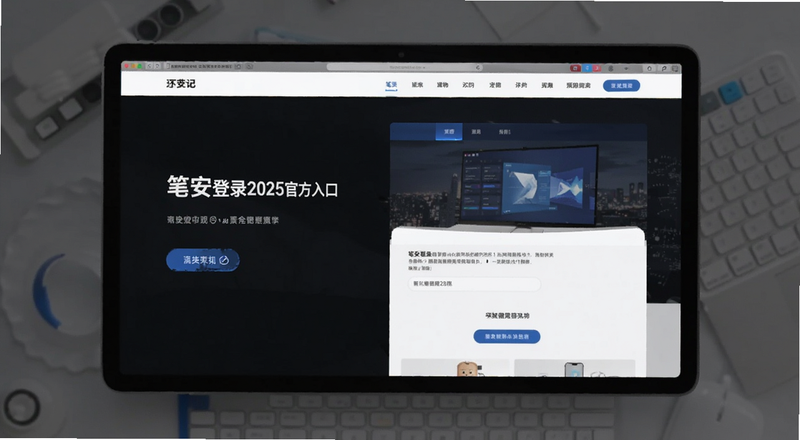Open the red extension icon in browser toolbar
The height and width of the screenshot is (440, 800).
[x=575, y=68]
